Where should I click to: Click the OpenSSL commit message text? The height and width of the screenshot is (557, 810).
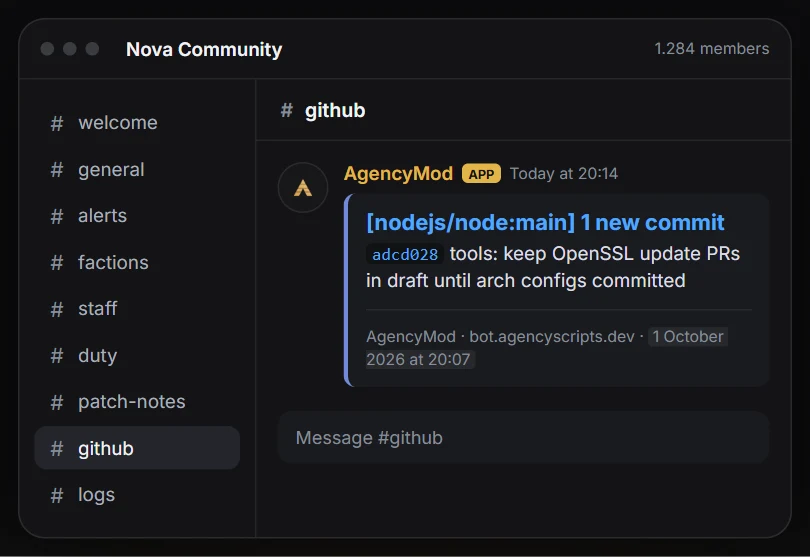pos(553,267)
